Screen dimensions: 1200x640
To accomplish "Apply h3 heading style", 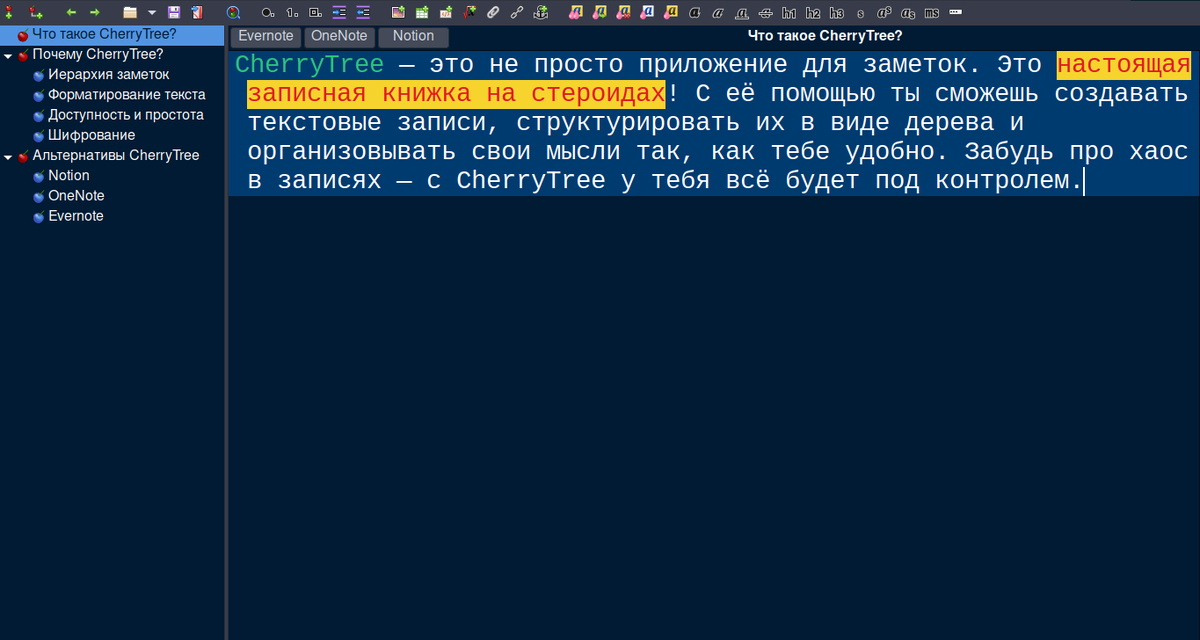I will click(836, 13).
